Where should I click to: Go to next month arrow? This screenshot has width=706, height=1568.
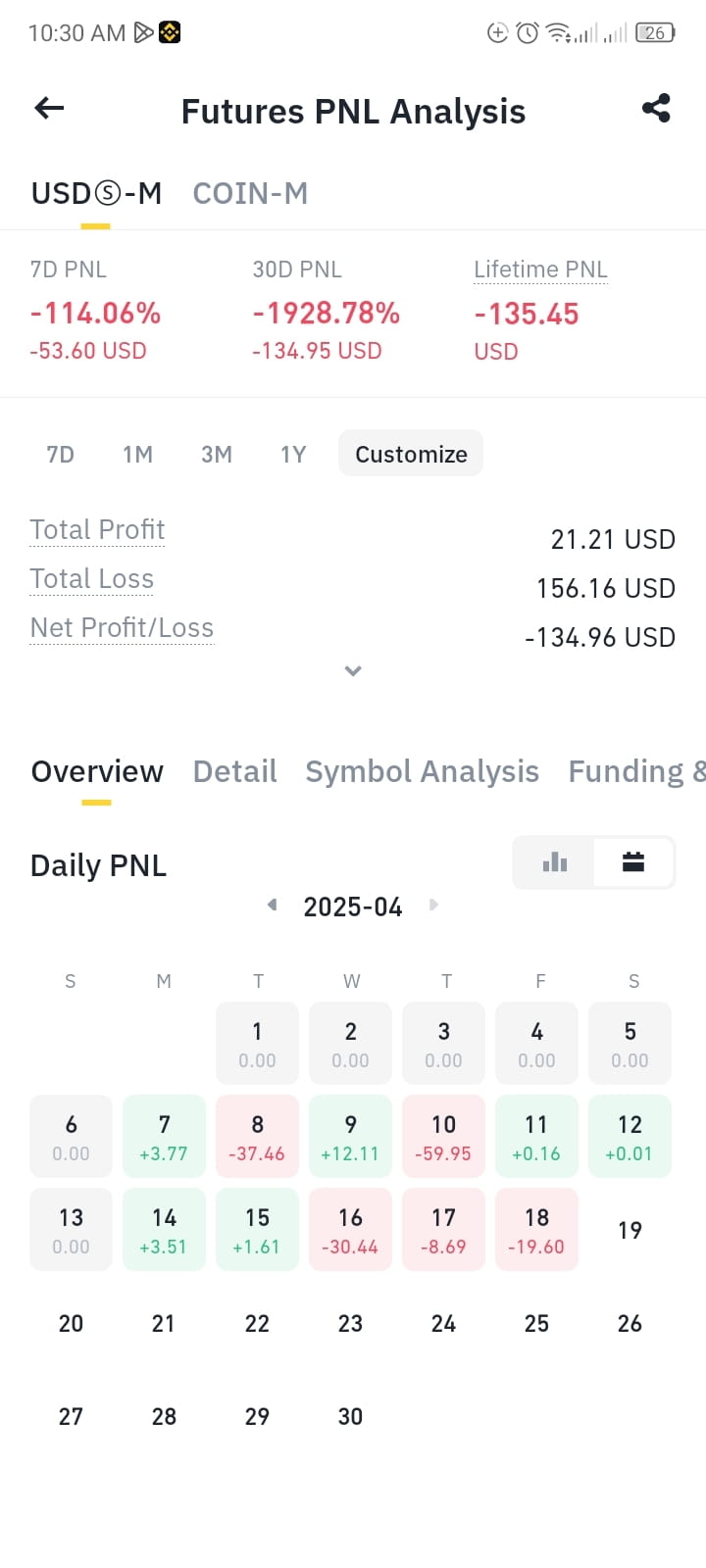[x=433, y=905]
